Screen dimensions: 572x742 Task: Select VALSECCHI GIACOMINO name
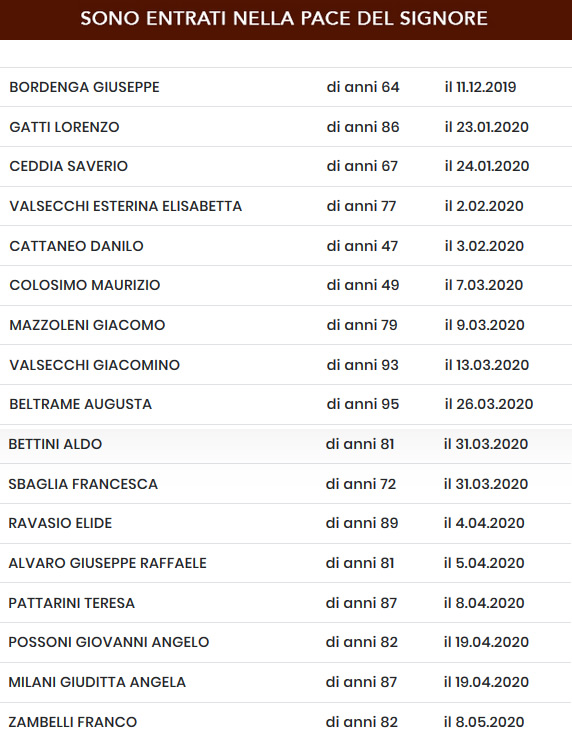[x=95, y=365]
